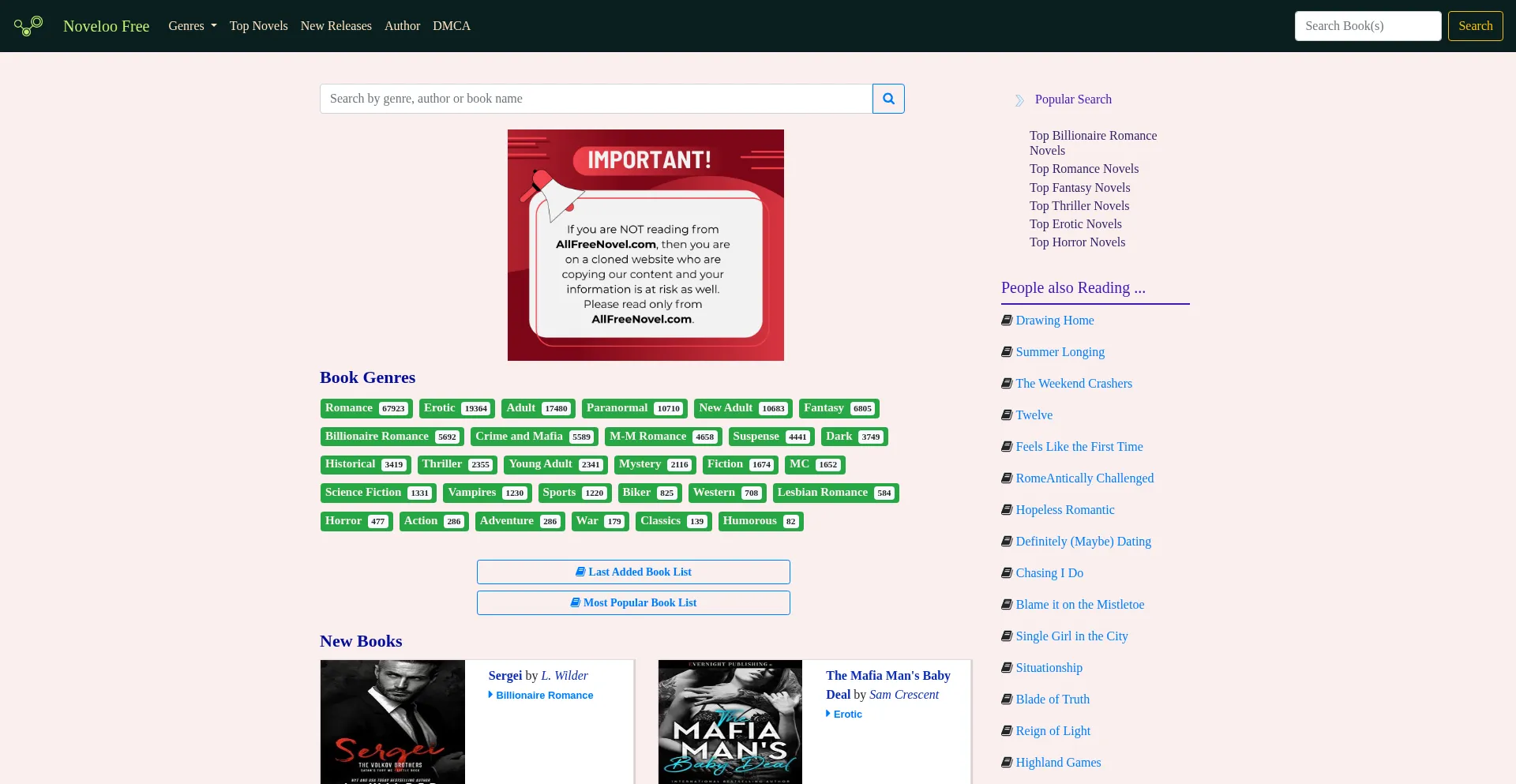
Task: Expand the Genres dropdown menu
Action: pyautogui.click(x=192, y=26)
